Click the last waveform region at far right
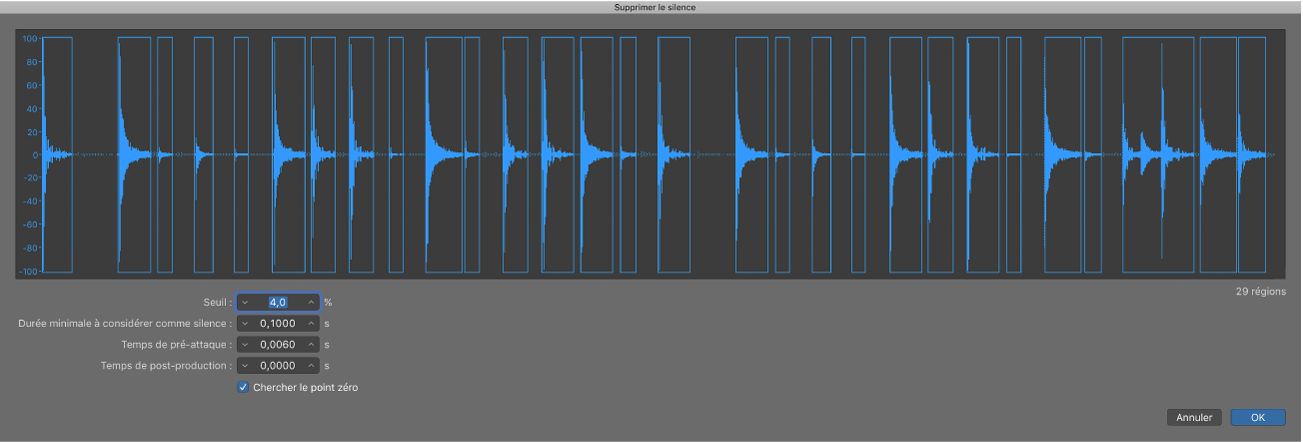1303x442 pixels. pyautogui.click(x=1252, y=154)
